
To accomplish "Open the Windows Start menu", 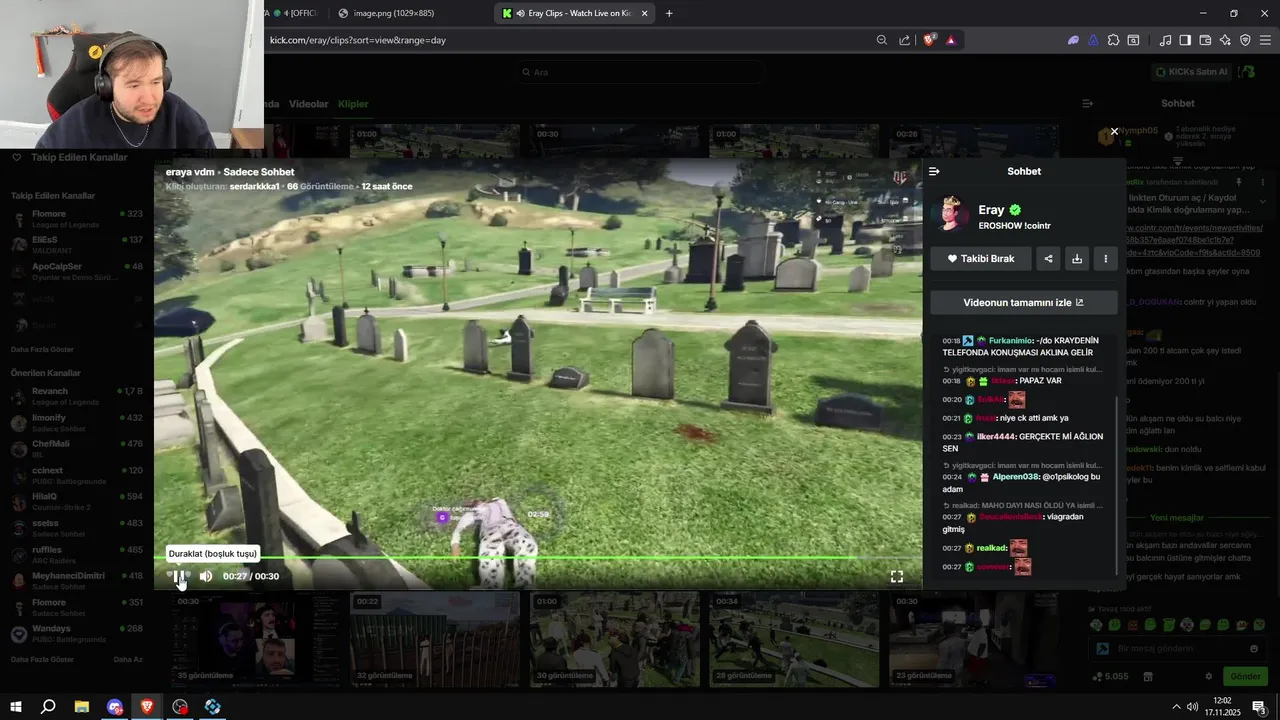I will tap(16, 707).
